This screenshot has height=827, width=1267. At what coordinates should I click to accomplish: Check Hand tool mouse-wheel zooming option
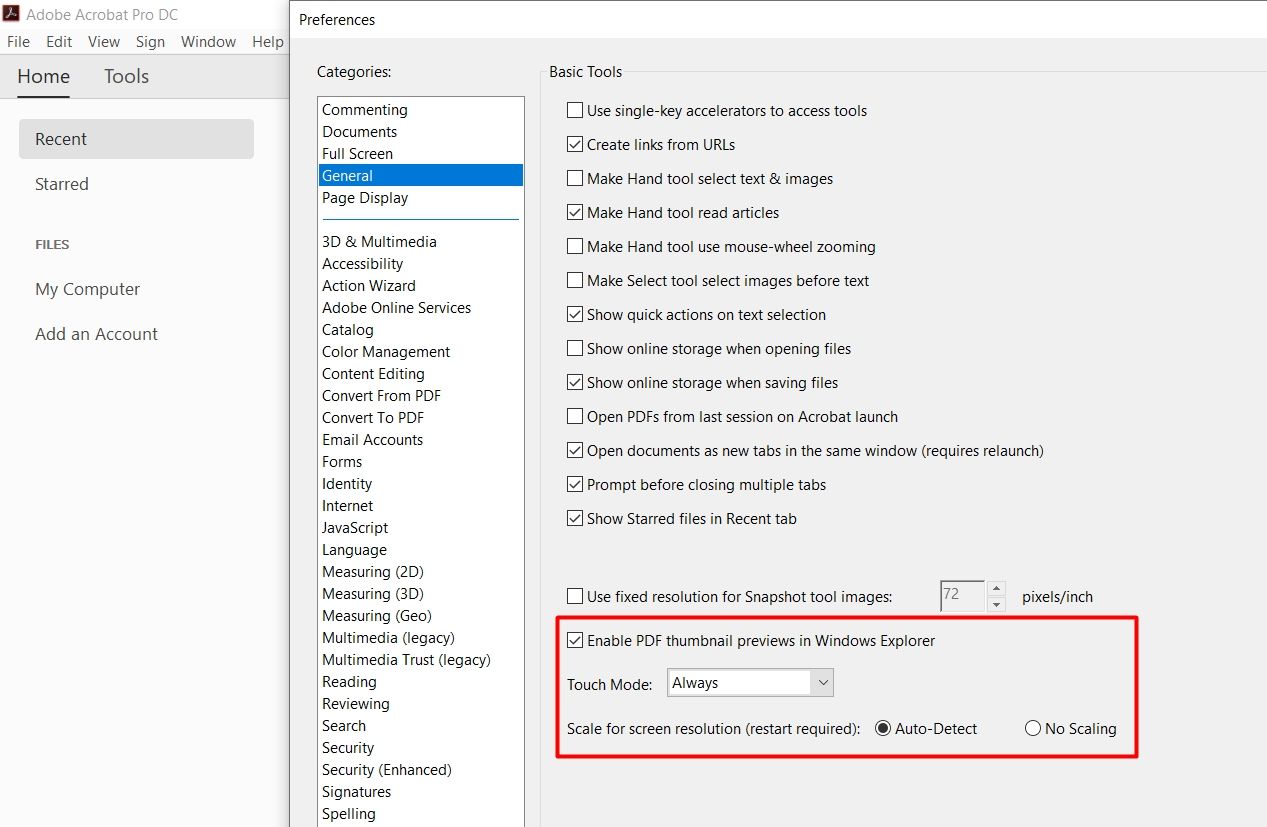point(575,247)
